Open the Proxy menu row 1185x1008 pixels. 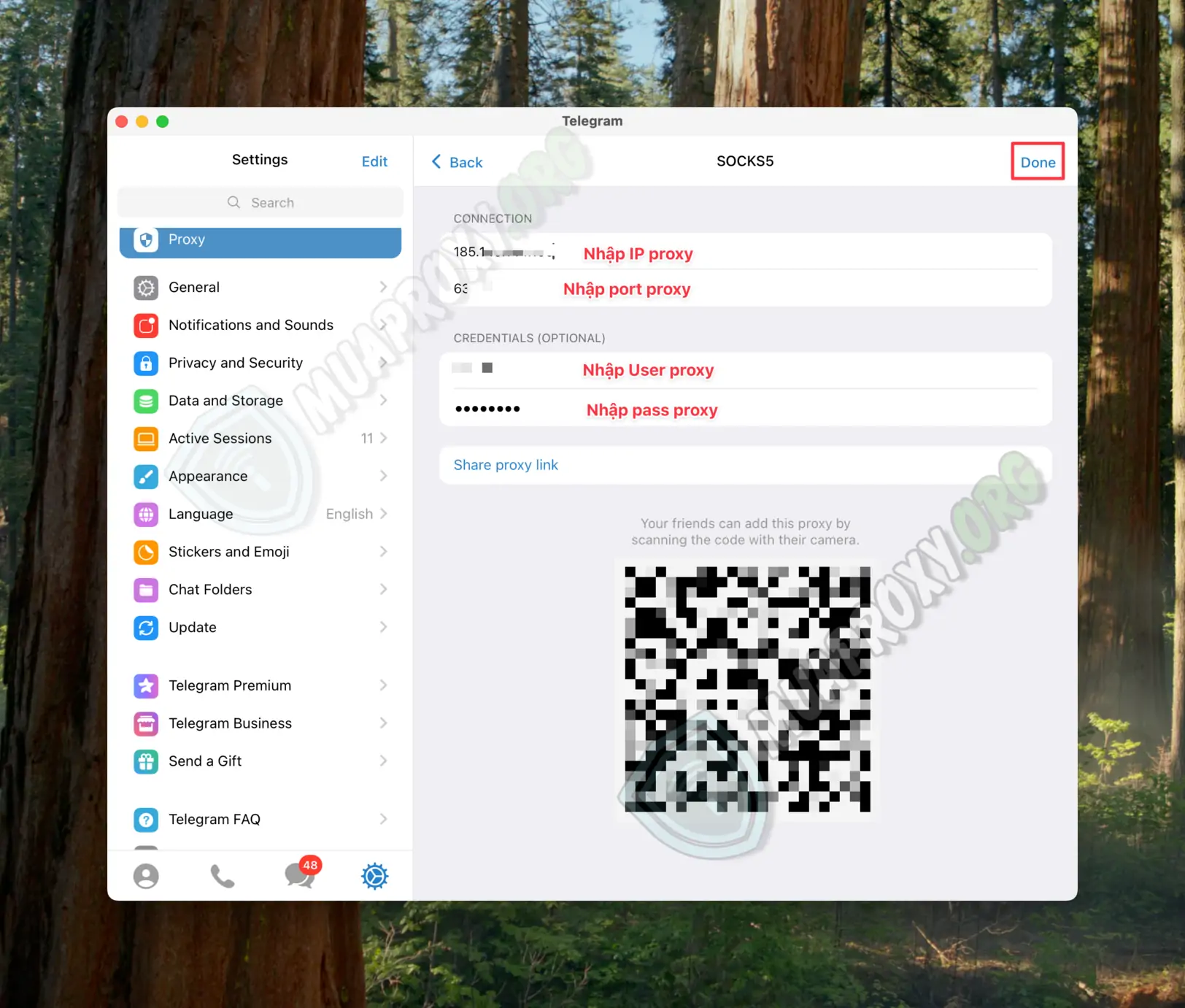click(x=260, y=242)
